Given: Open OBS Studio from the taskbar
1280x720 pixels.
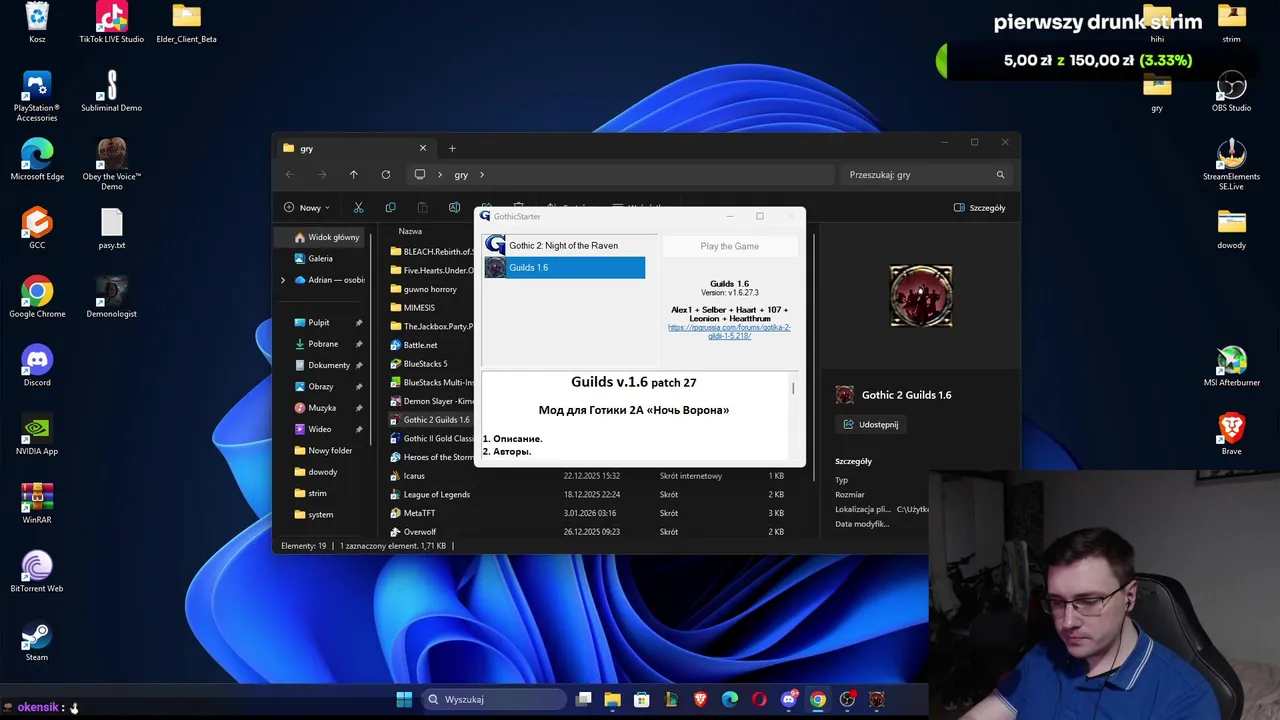Looking at the screenshot, I should (847, 699).
